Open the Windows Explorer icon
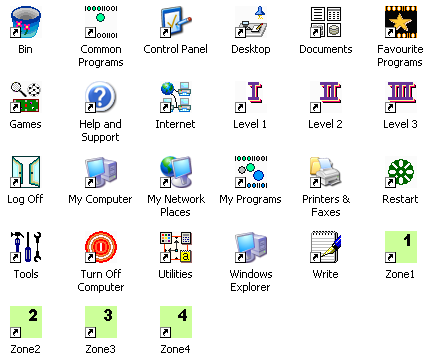This screenshot has height=363, width=429. click(251, 247)
